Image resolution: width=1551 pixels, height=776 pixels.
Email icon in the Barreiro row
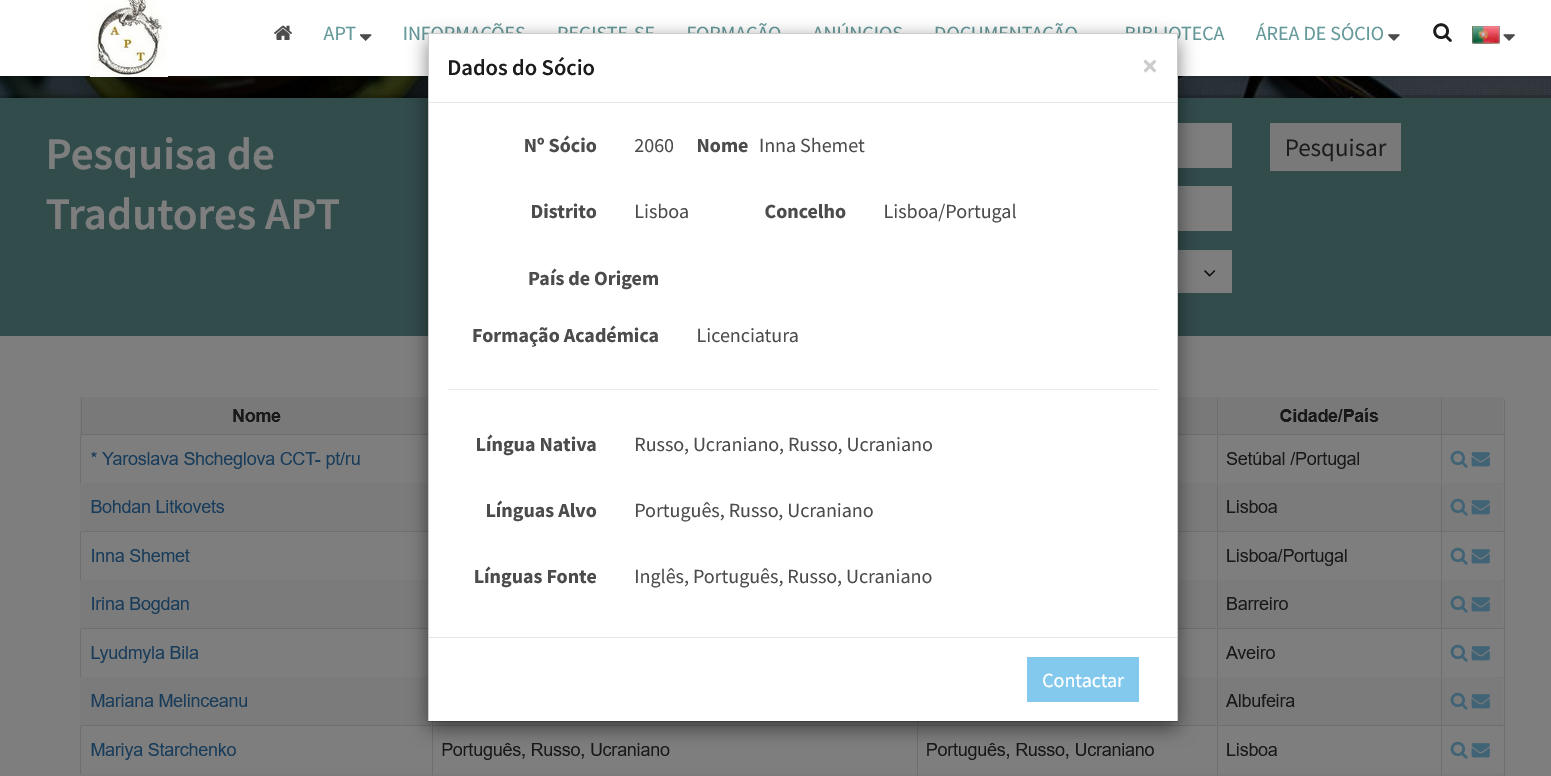(1481, 604)
